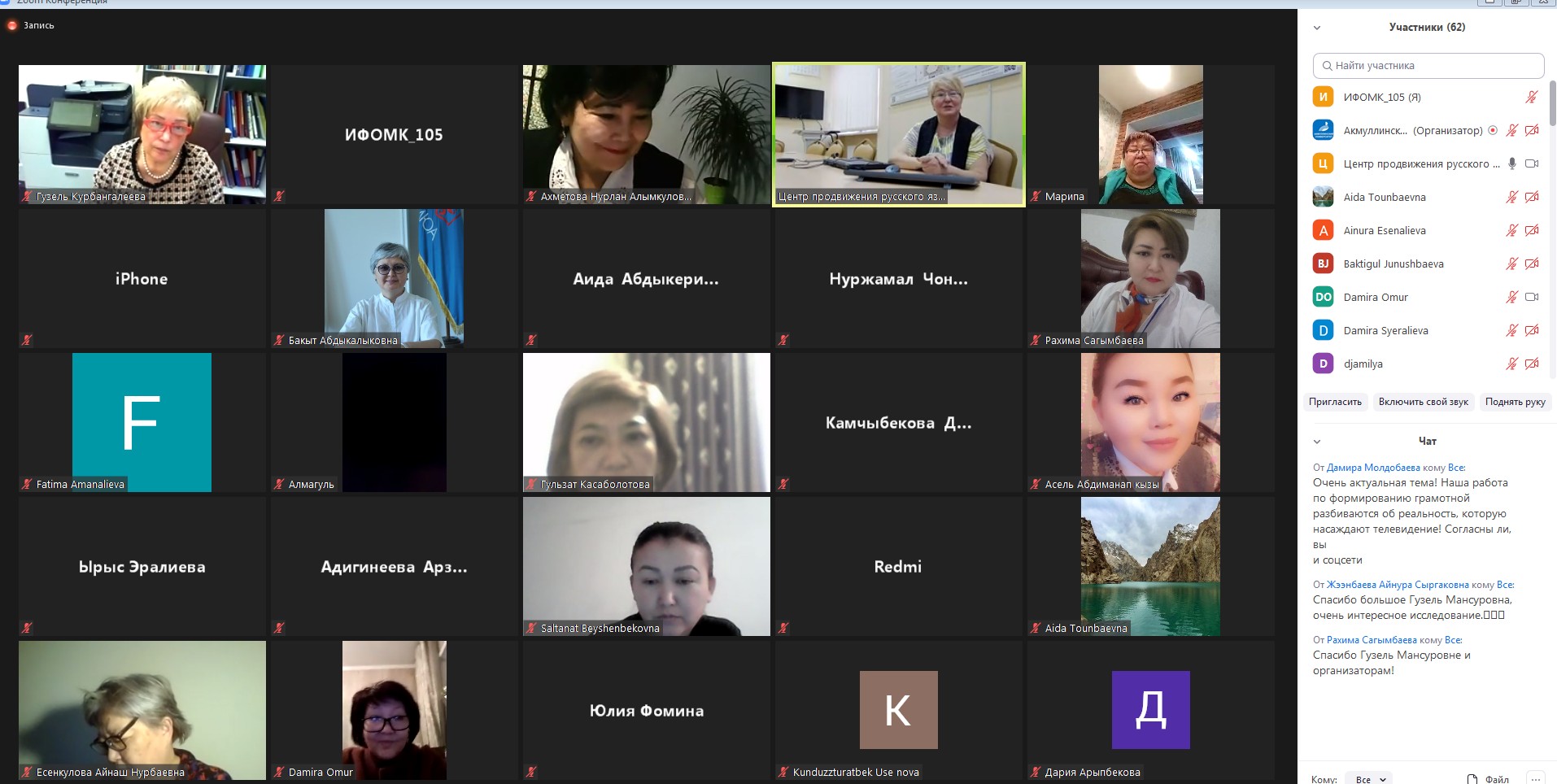Click the recording indicator beside Акмуллинск organizer

pos(1493,130)
